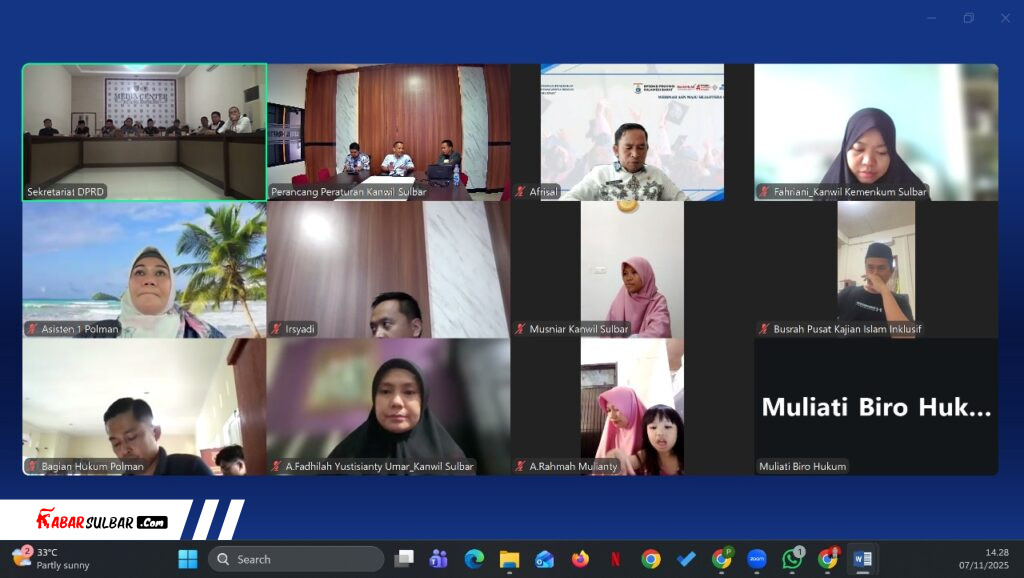This screenshot has height=578, width=1024.
Task: Click the taskbar Search box
Action: (x=296, y=559)
